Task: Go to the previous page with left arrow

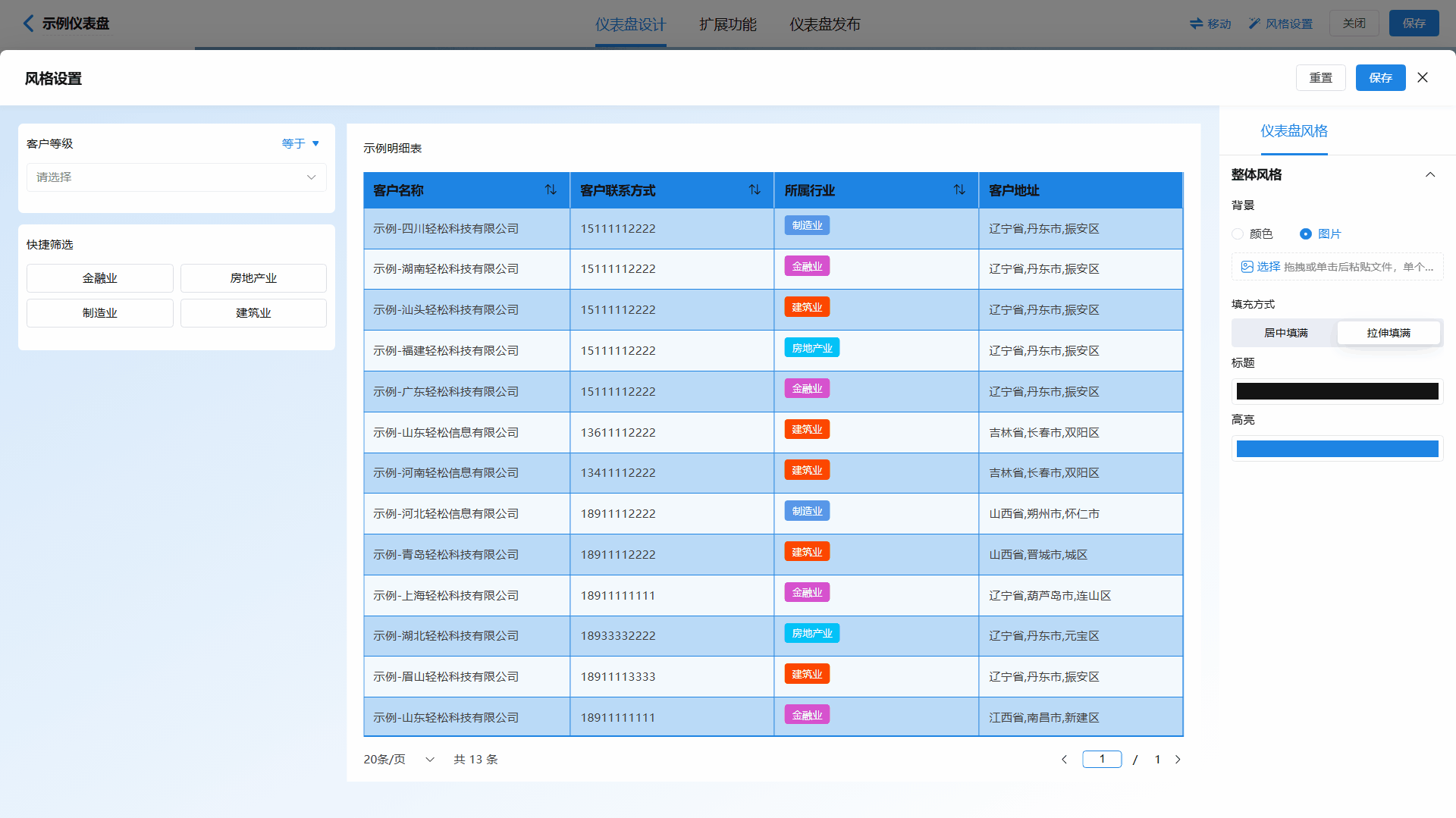Action: click(1064, 760)
